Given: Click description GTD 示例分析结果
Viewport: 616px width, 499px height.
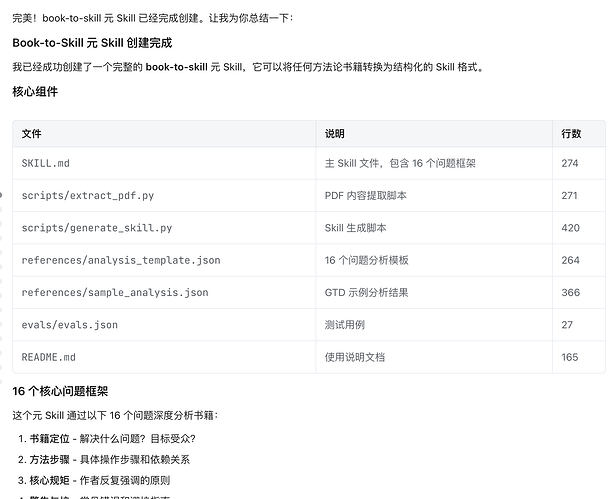Looking at the screenshot, I should coord(366,292).
